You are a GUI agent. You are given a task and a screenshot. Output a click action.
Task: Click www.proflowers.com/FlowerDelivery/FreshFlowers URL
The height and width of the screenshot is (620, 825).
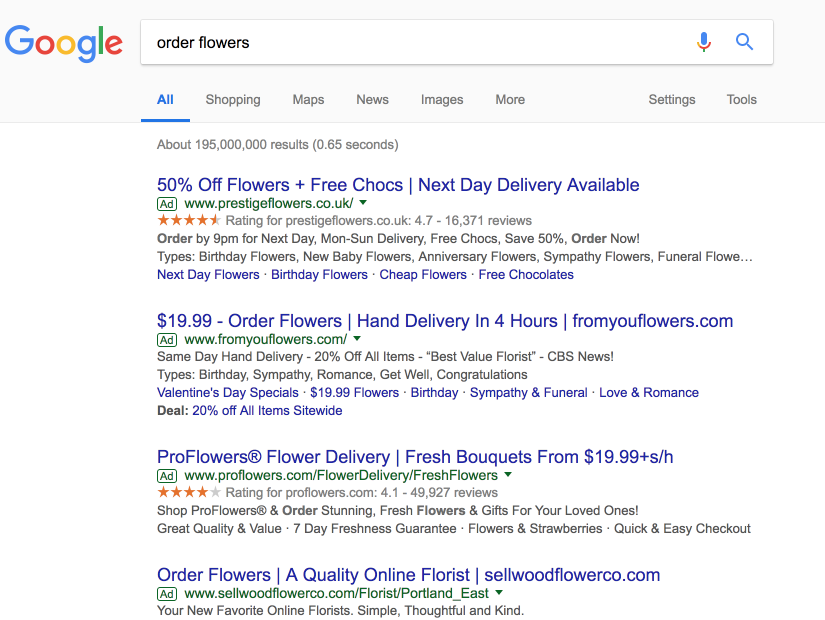(341, 475)
